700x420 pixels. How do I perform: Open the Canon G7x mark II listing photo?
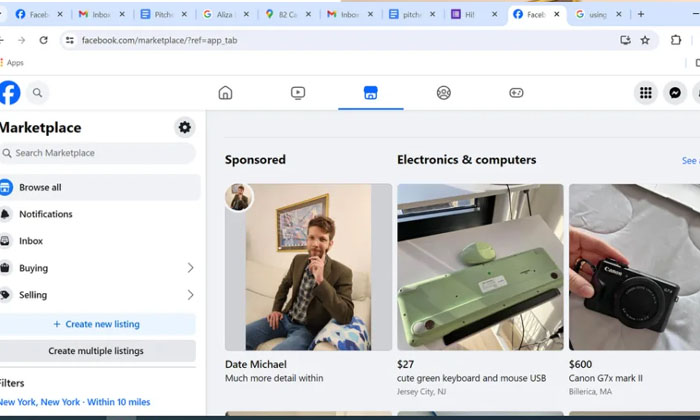click(x=634, y=266)
